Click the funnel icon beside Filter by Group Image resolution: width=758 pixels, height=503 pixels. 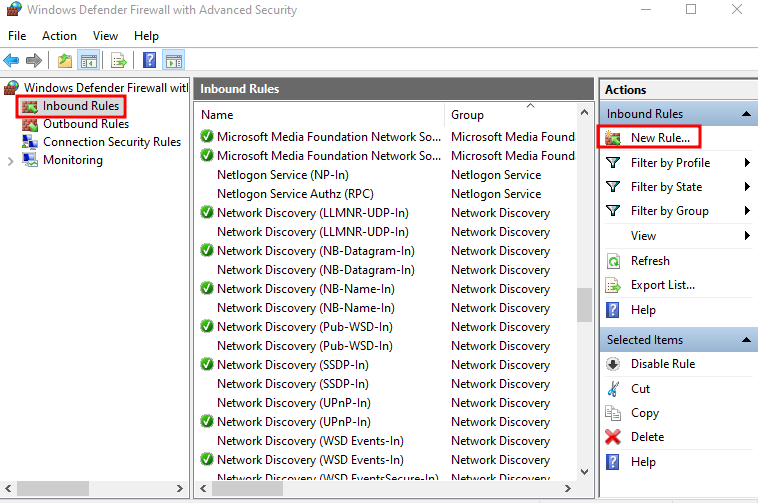coord(613,211)
